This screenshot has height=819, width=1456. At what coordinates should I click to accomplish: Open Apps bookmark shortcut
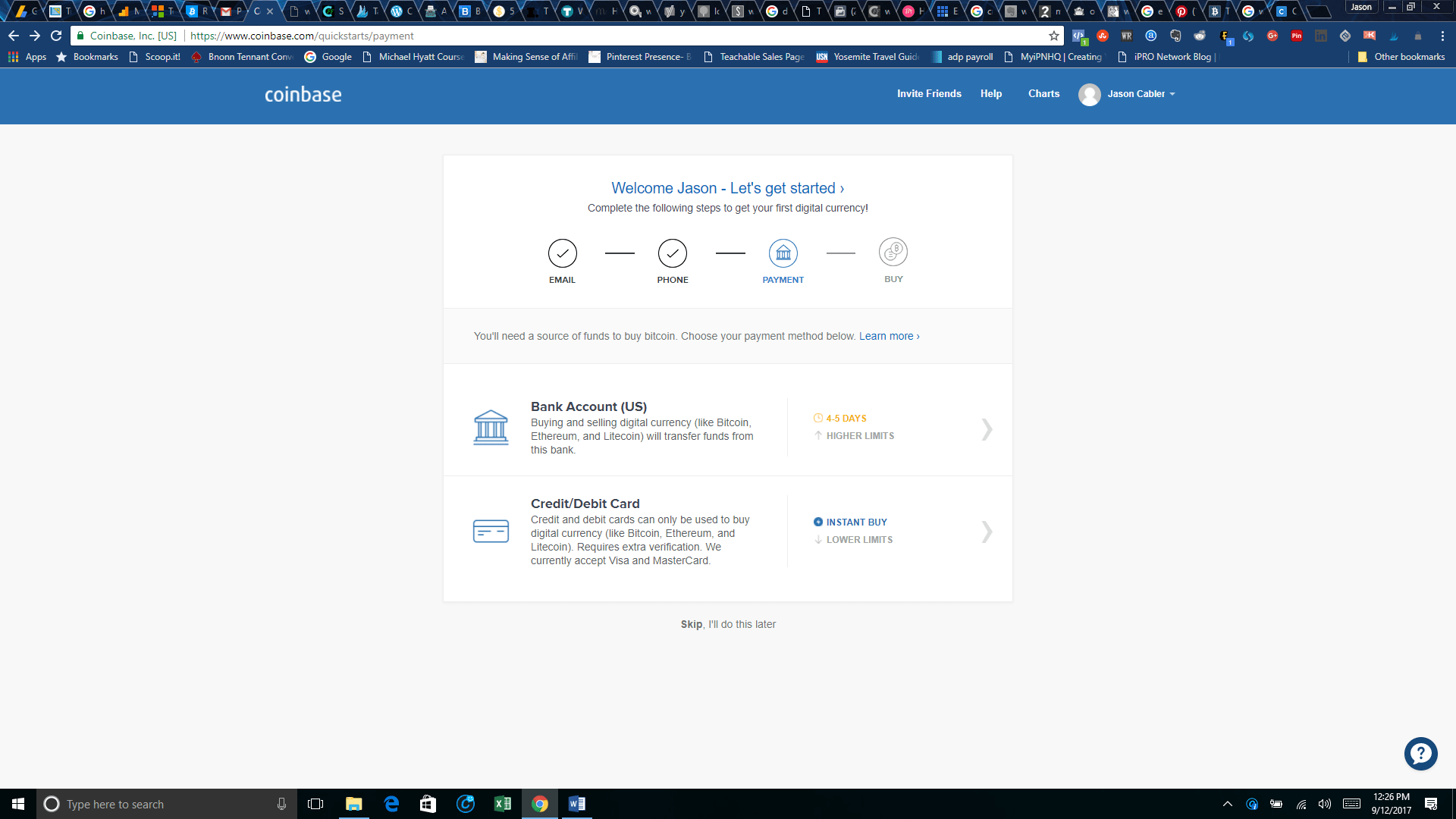coord(27,57)
